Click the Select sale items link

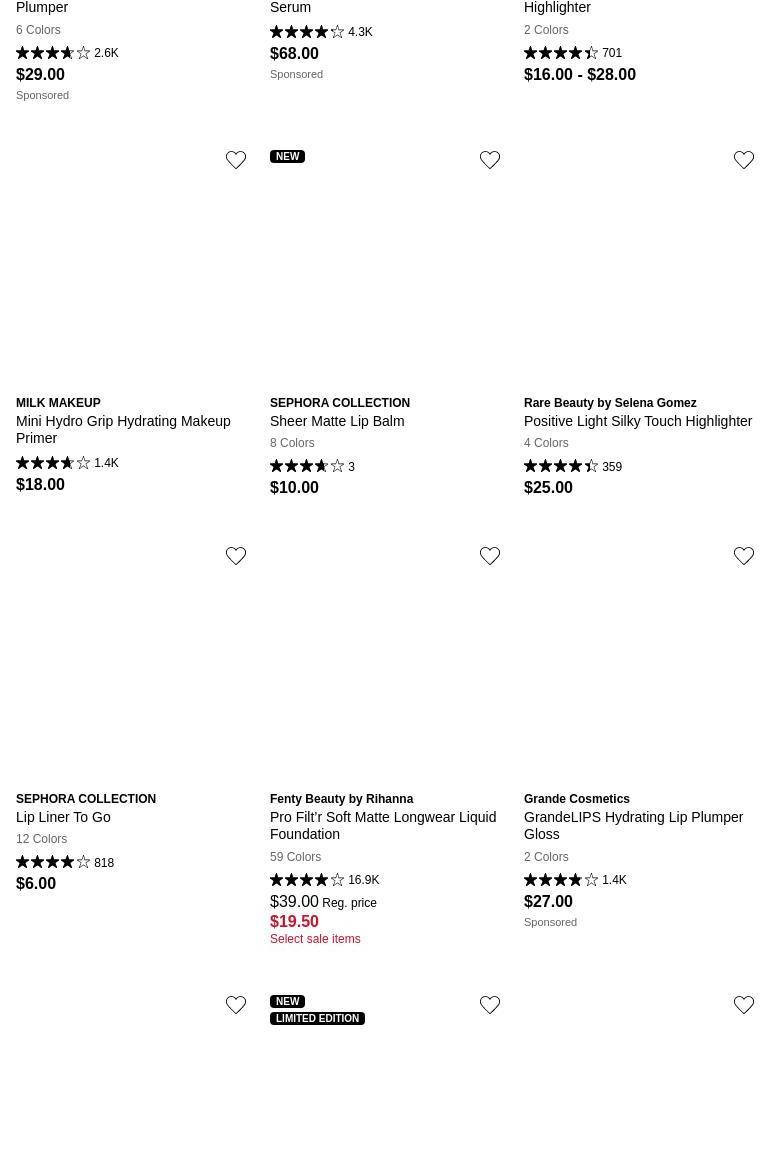[x=315, y=939]
